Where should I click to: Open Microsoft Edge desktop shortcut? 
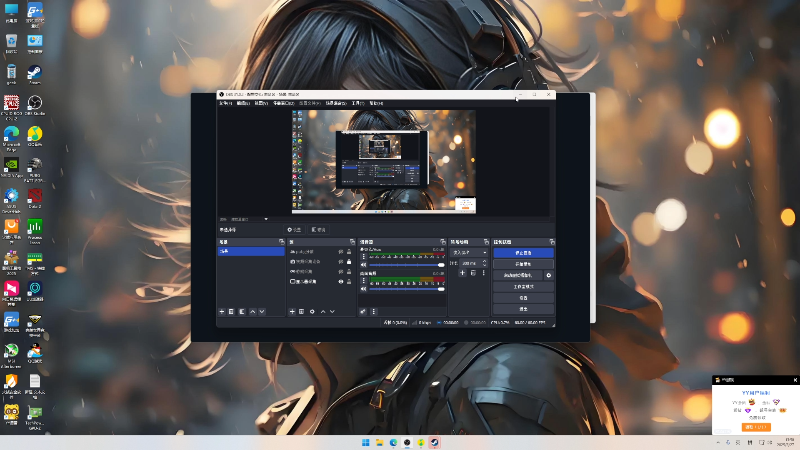[11, 138]
